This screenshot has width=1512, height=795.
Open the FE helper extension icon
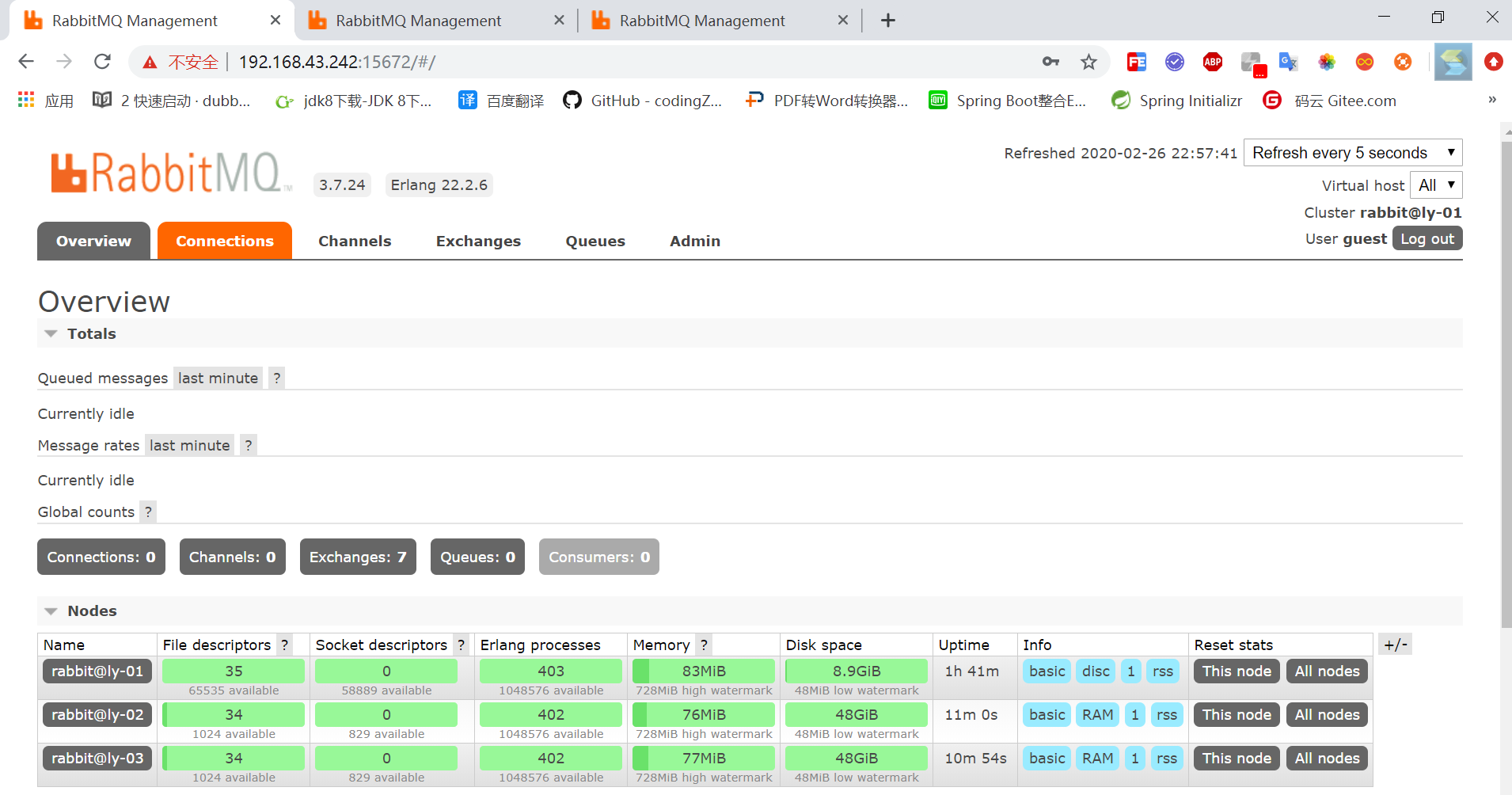coord(1137,62)
